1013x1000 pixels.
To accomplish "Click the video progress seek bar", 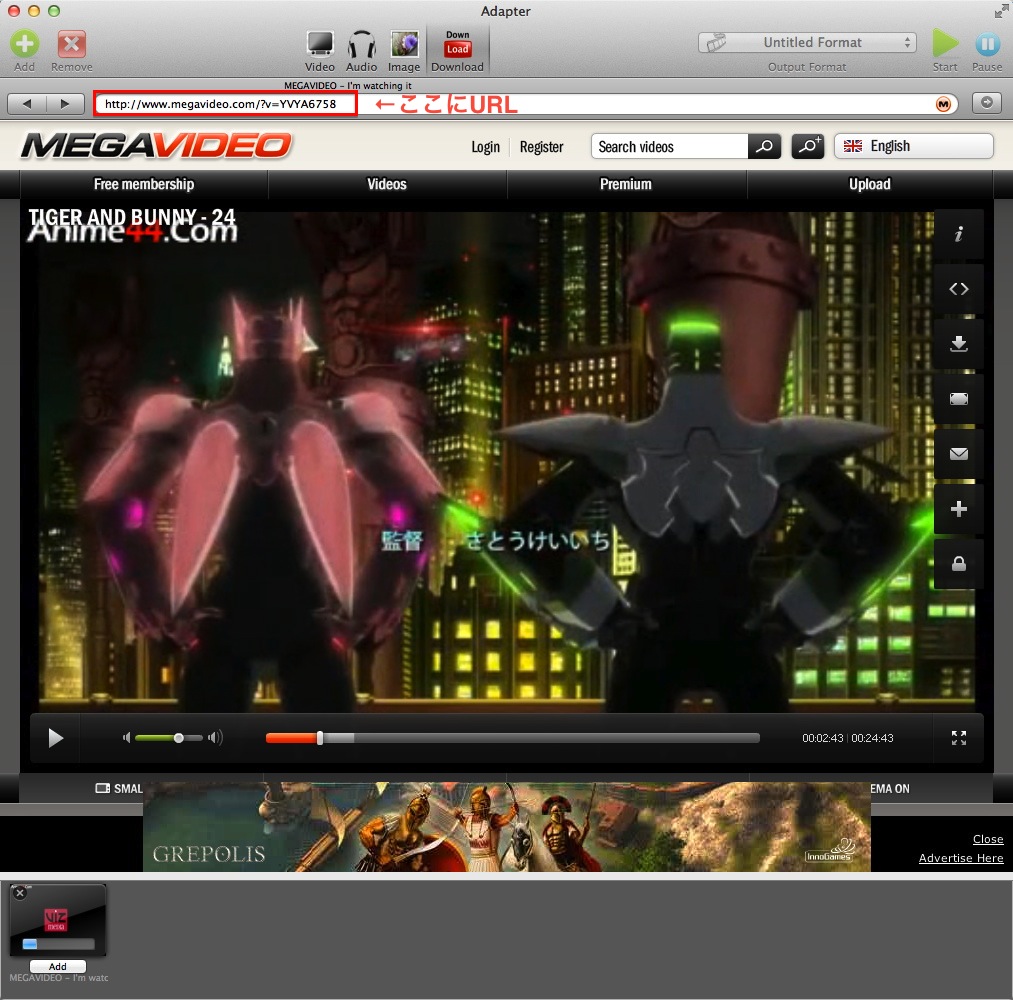I will click(512, 738).
